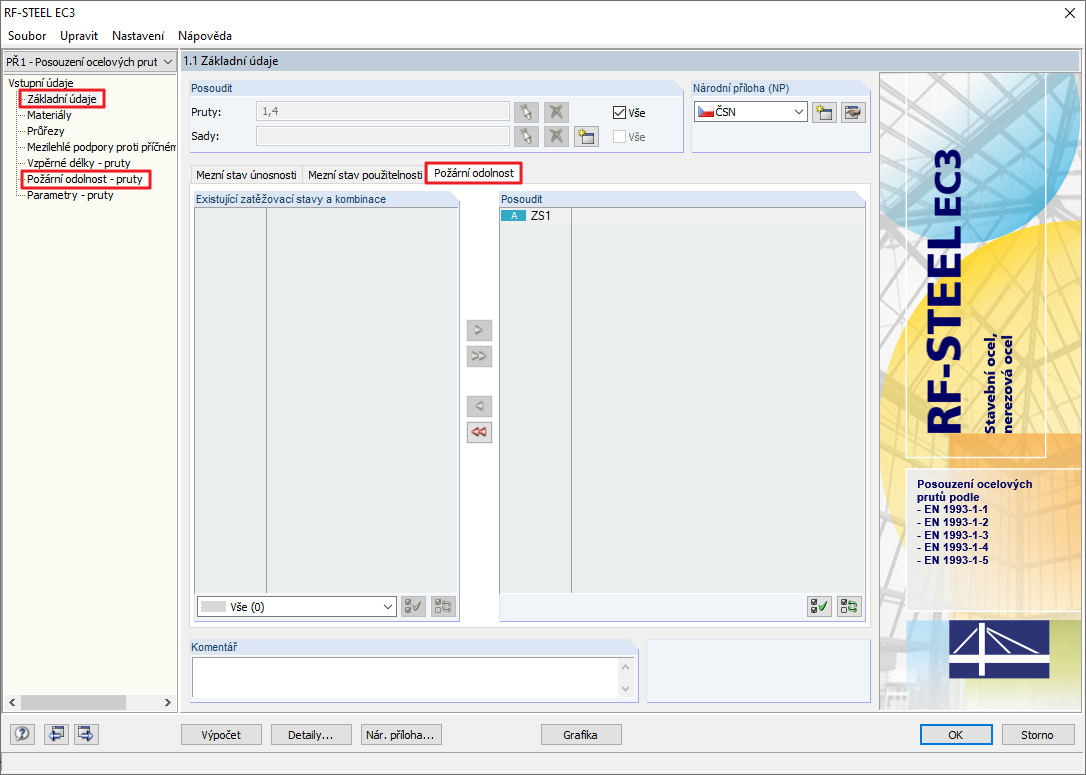Pick member sets graphically for Sady
The height and width of the screenshot is (775, 1086).
(x=526, y=136)
